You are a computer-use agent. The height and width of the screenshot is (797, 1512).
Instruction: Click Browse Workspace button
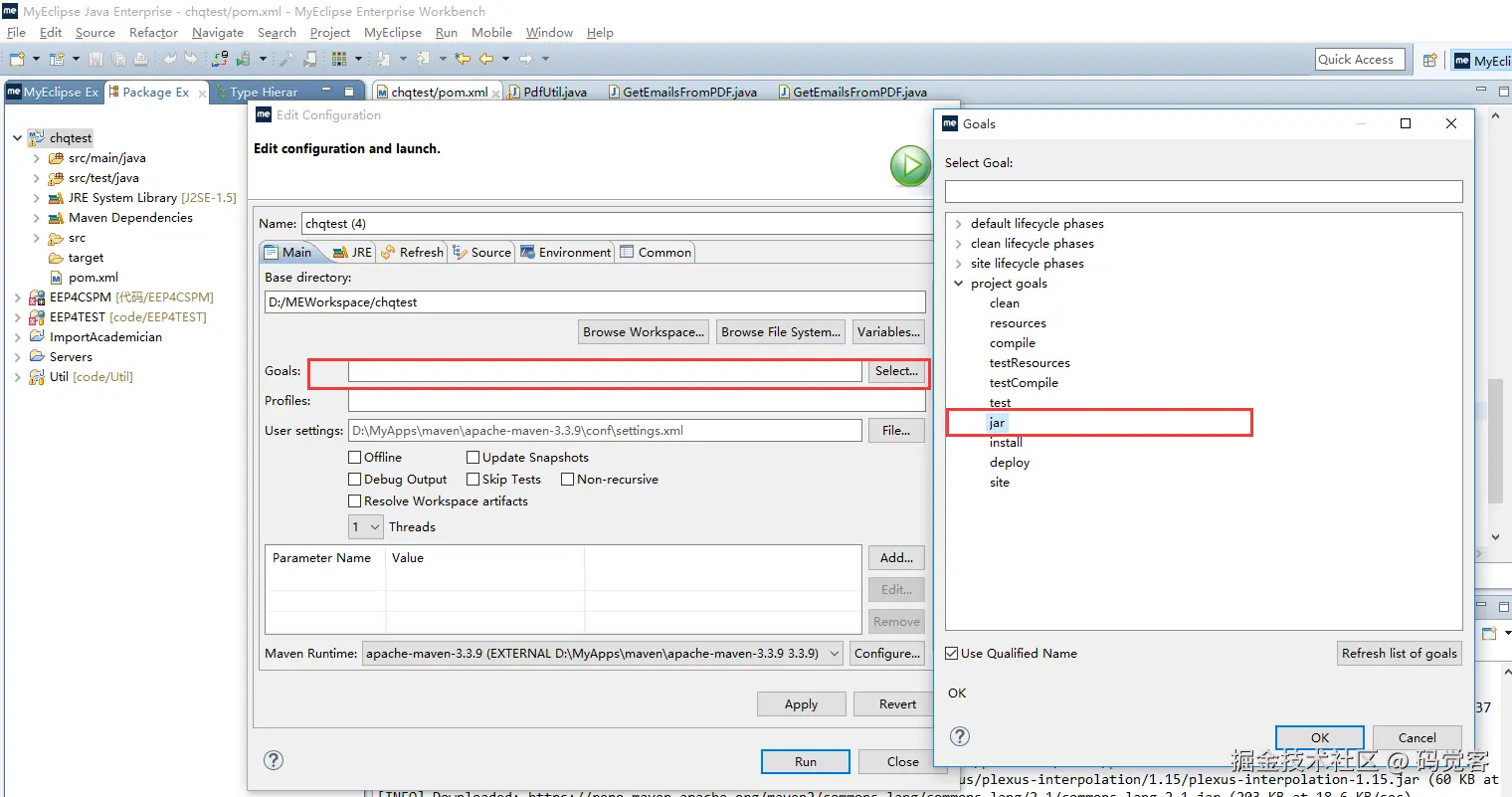tap(644, 332)
